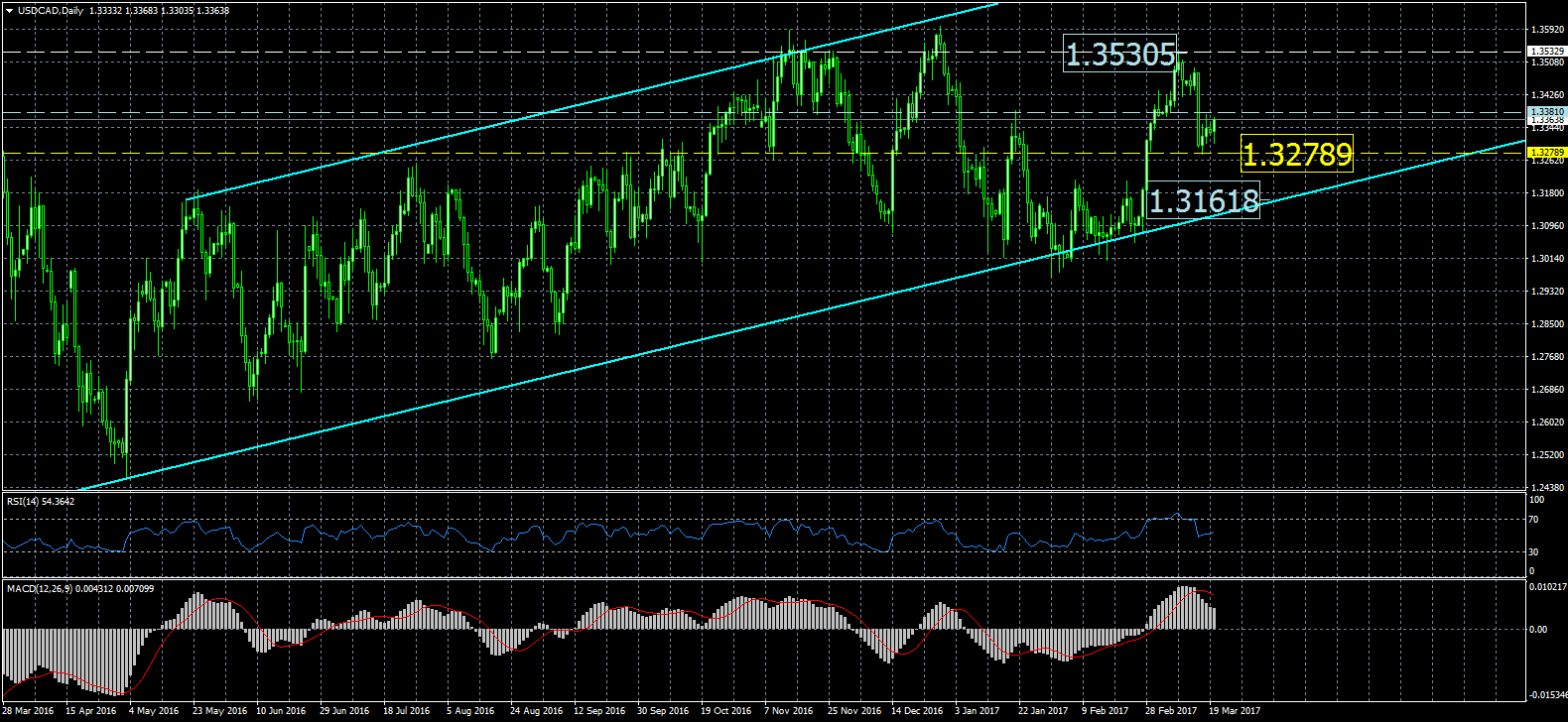Click the light blue 1.33810 axis tag
This screenshot has height=722, width=1568.
(1546, 112)
